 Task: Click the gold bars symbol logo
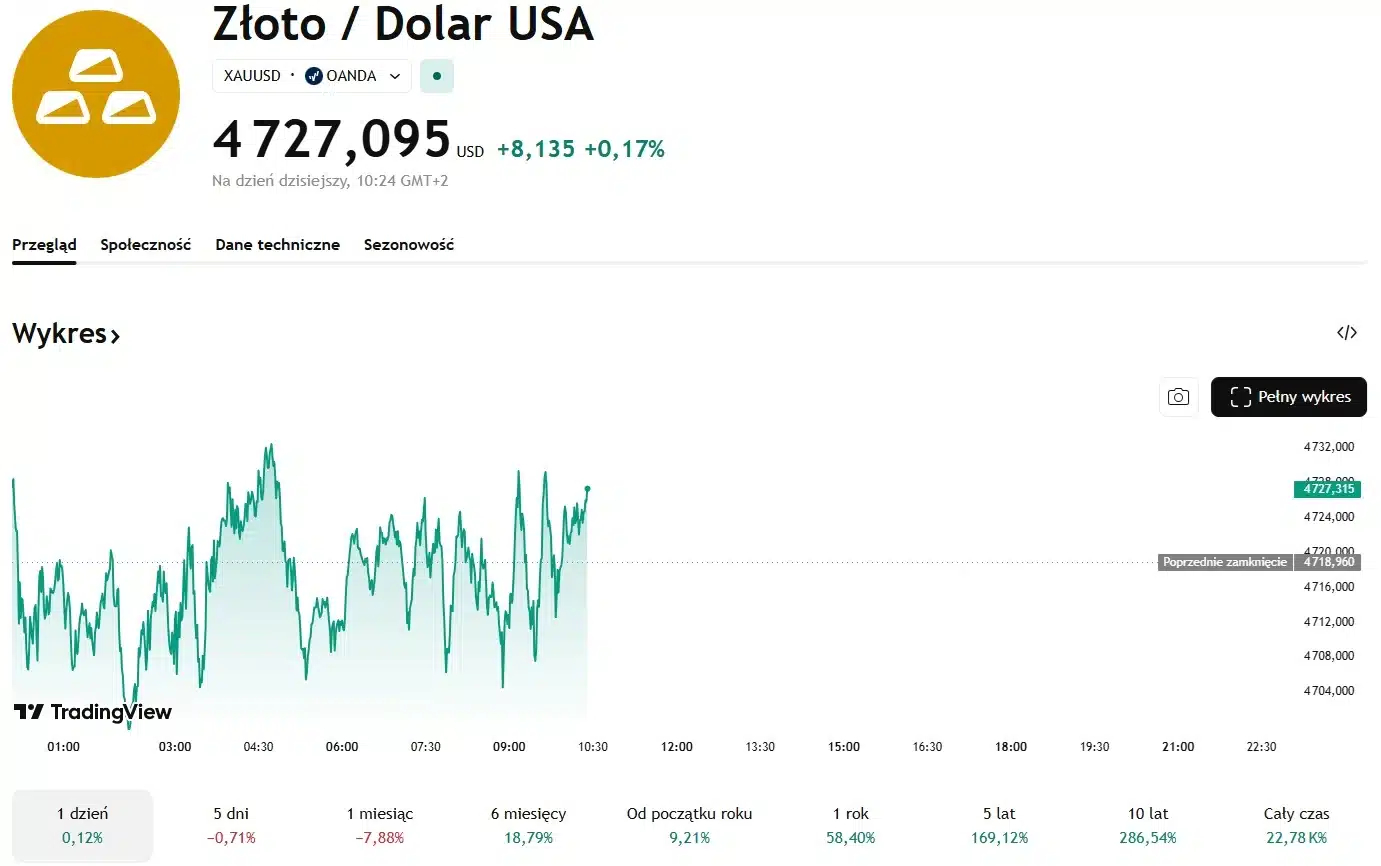click(96, 93)
